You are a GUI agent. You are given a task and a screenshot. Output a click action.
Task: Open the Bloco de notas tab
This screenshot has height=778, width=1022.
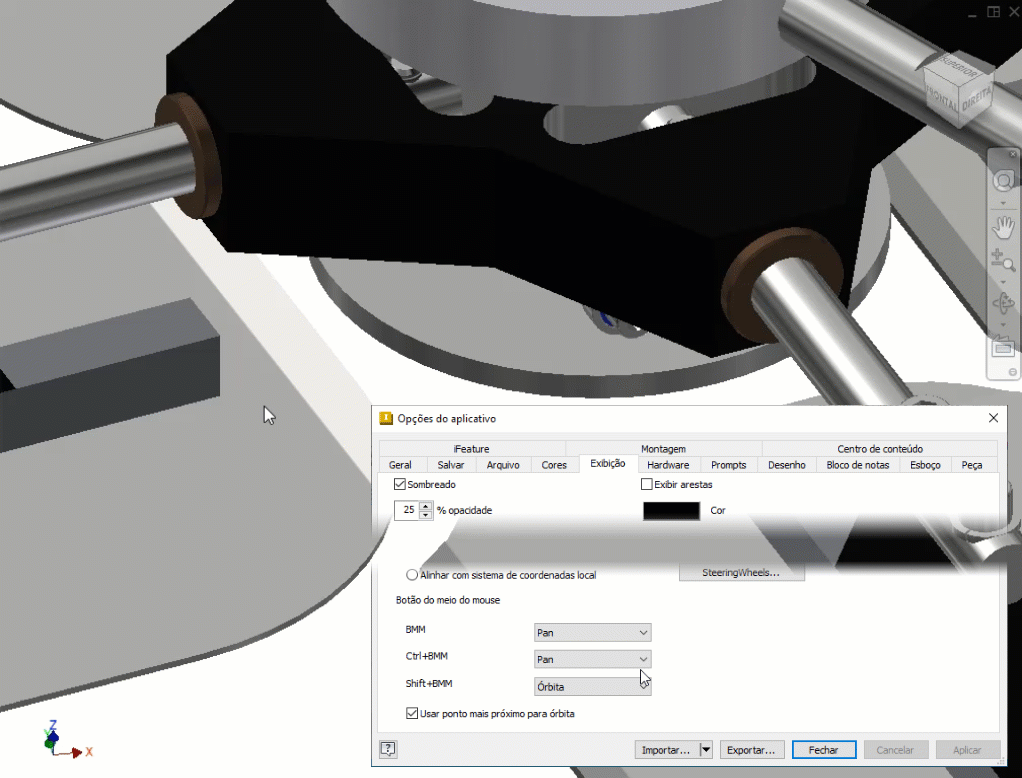[x=858, y=465]
